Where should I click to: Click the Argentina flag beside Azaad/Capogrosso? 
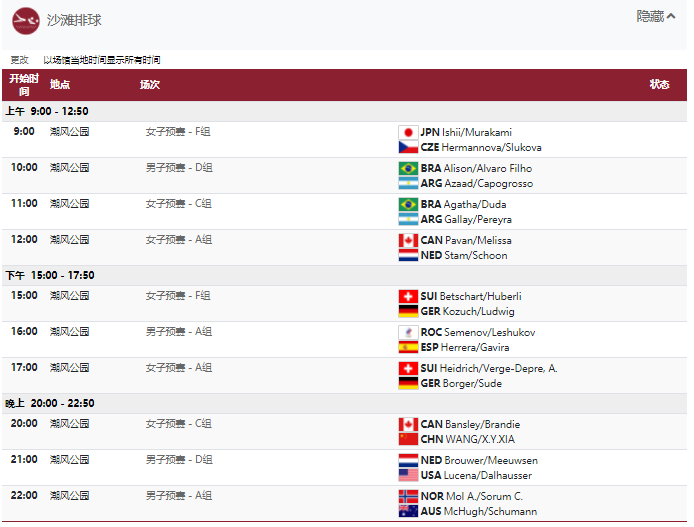click(408, 183)
